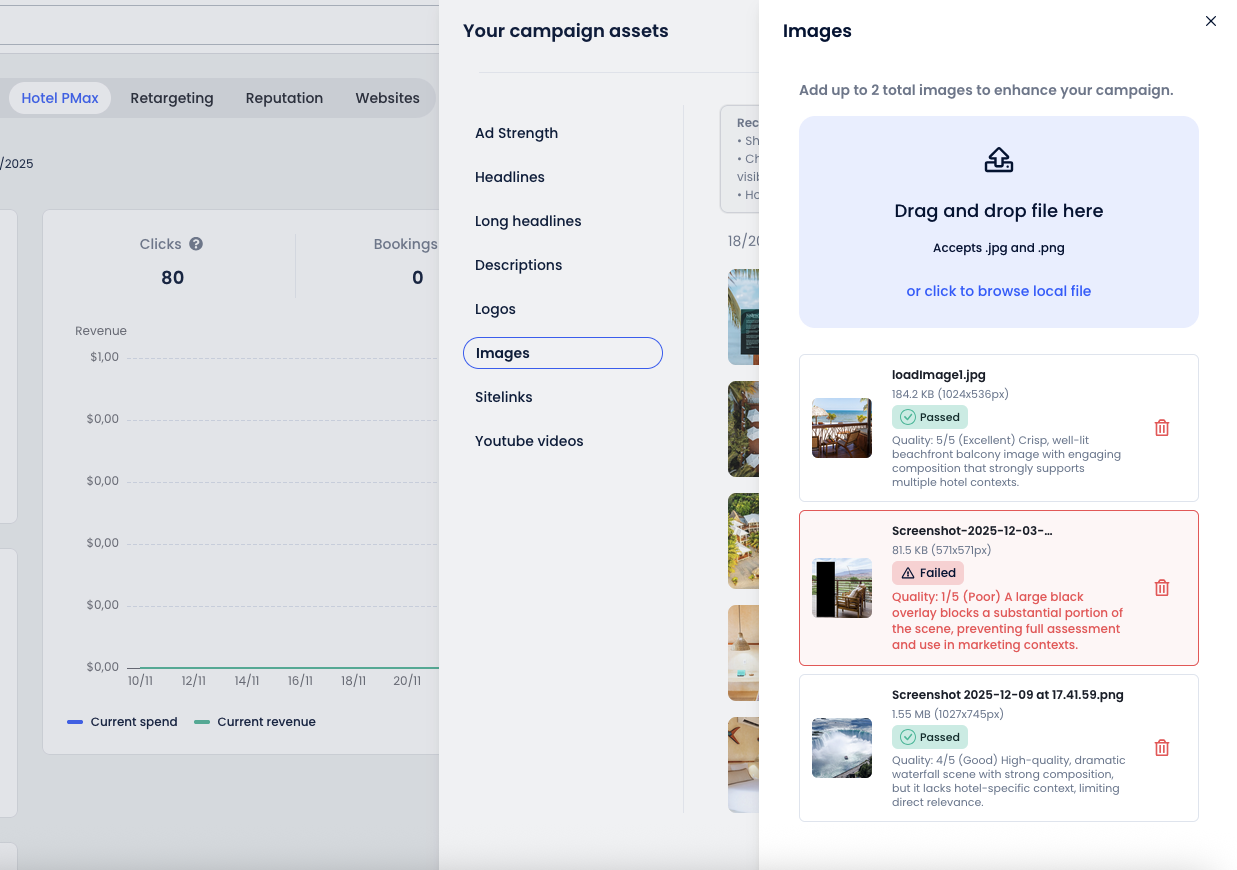Click the Passed badge on loadImage1.jpg

(929, 417)
